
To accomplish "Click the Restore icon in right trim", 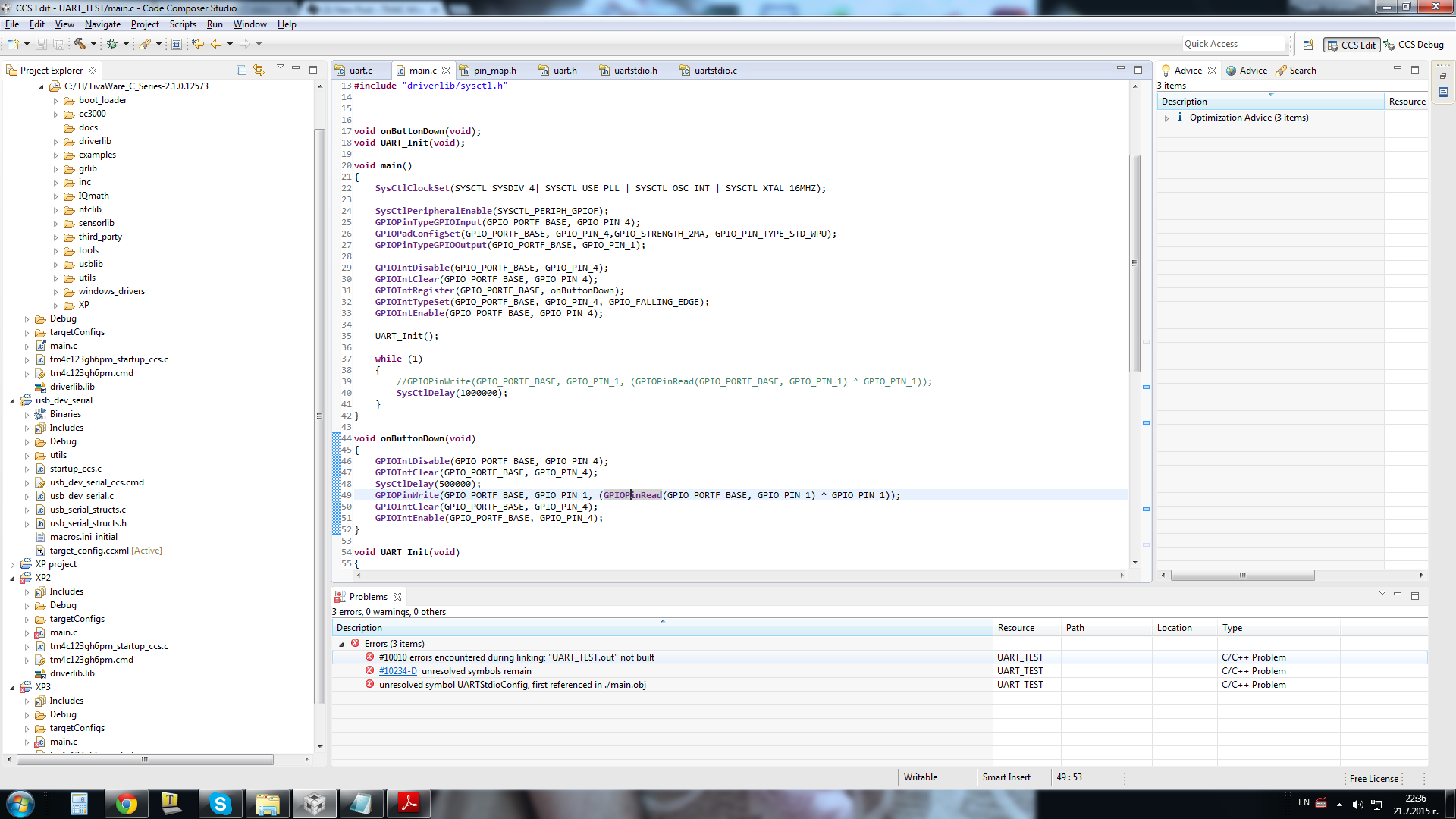I will (x=1443, y=76).
